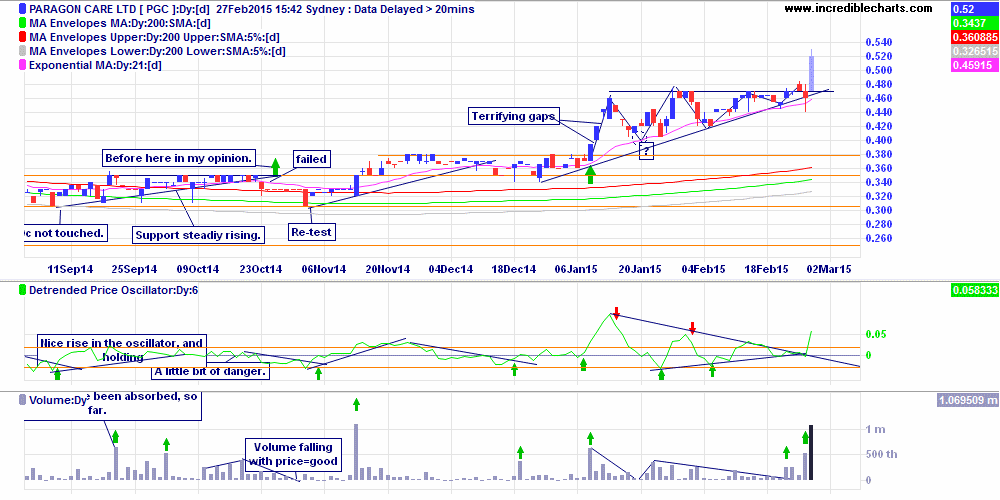Click the 23Oct14 date axis label

pyautogui.click(x=261, y=270)
